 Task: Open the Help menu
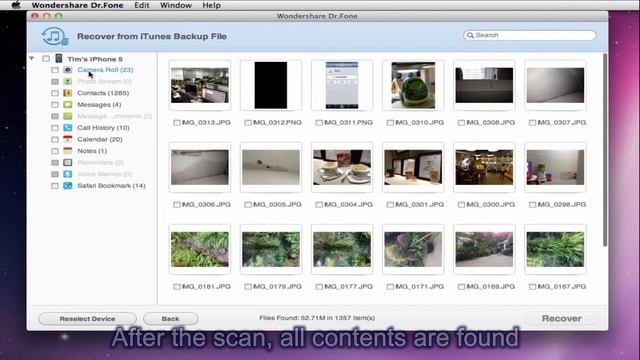(x=211, y=5)
